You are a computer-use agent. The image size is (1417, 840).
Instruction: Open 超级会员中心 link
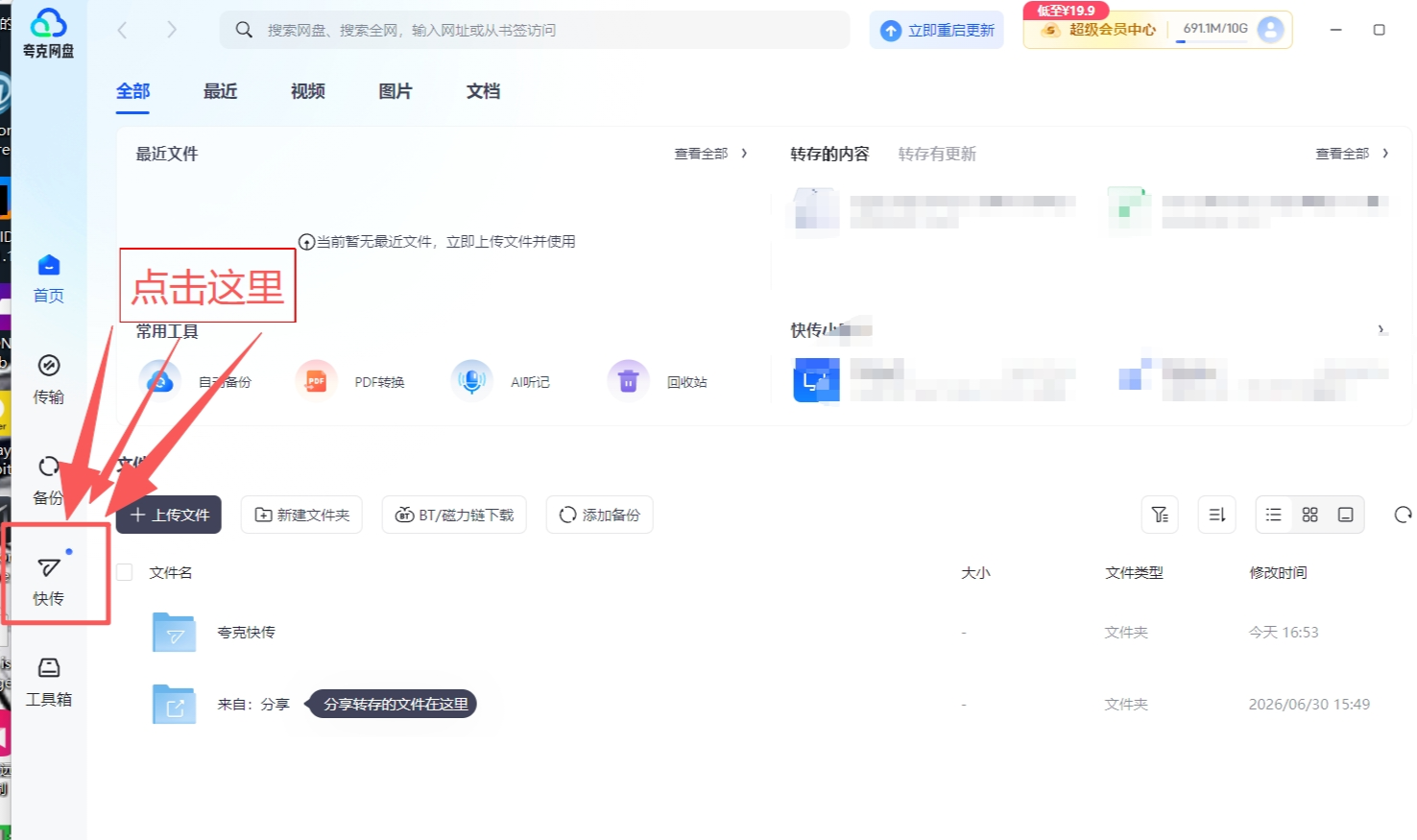(x=1099, y=30)
